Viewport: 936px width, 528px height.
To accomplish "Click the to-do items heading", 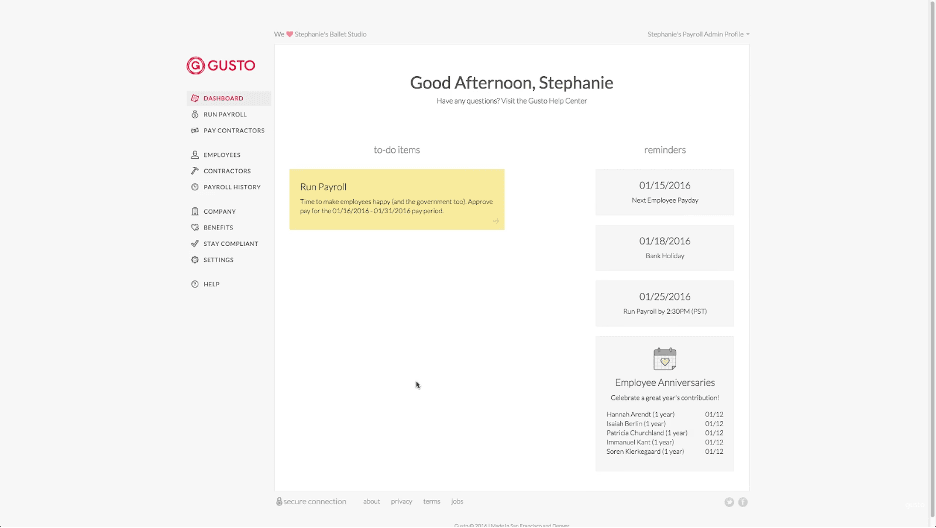I will [x=397, y=150].
